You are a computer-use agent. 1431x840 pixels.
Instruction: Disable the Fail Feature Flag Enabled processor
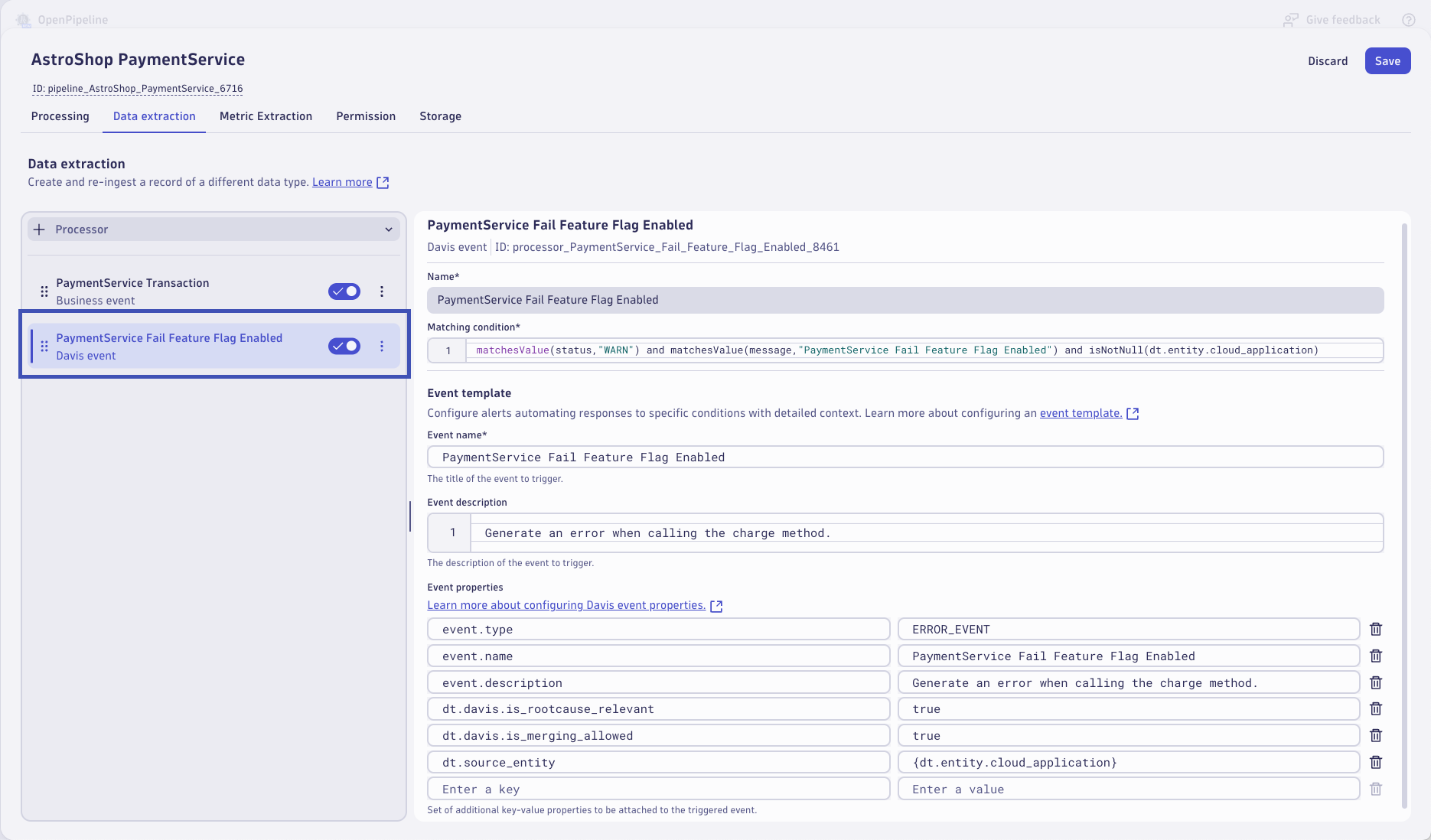344,347
